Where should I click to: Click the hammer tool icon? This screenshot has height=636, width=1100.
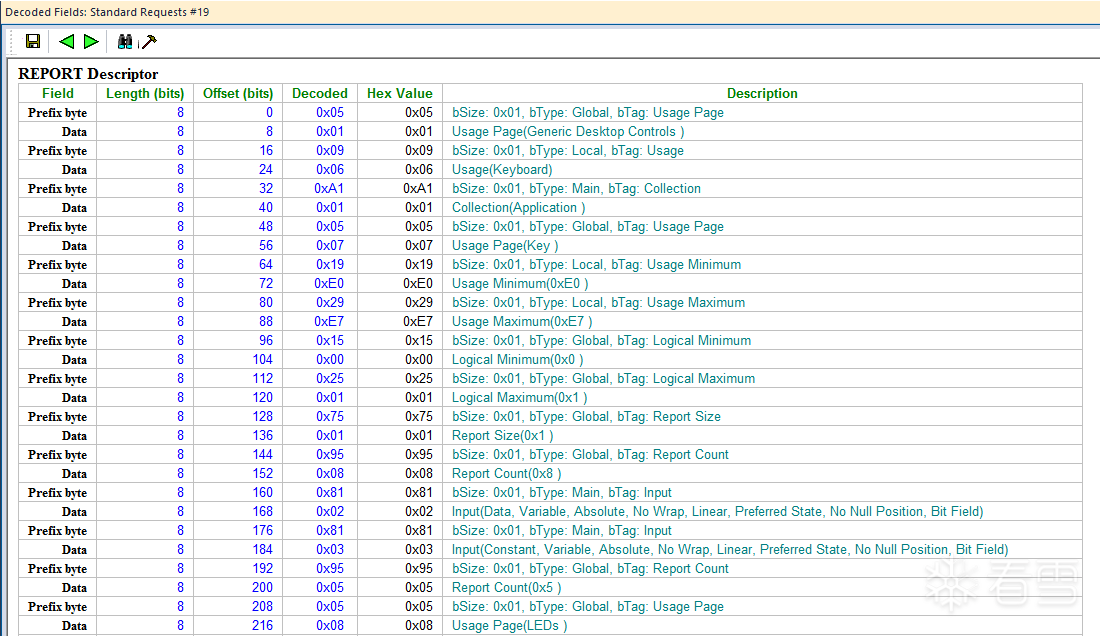(149, 41)
